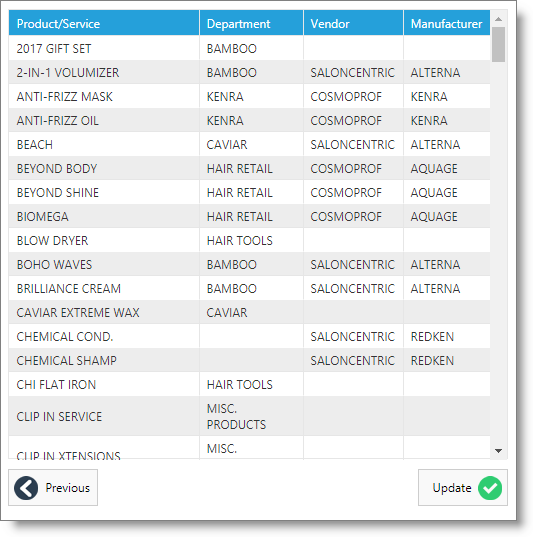
Task: Click HAIR TOOLS department for CHI FLAT IRON
Action: click(x=240, y=384)
